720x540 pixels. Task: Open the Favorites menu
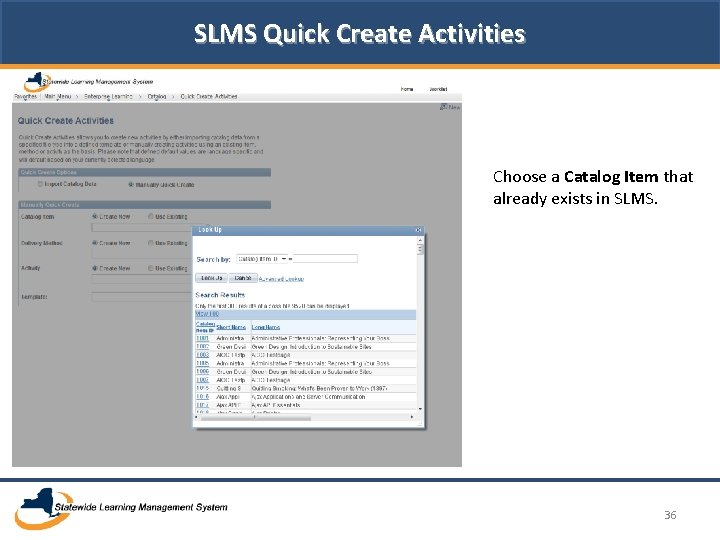tap(25, 96)
